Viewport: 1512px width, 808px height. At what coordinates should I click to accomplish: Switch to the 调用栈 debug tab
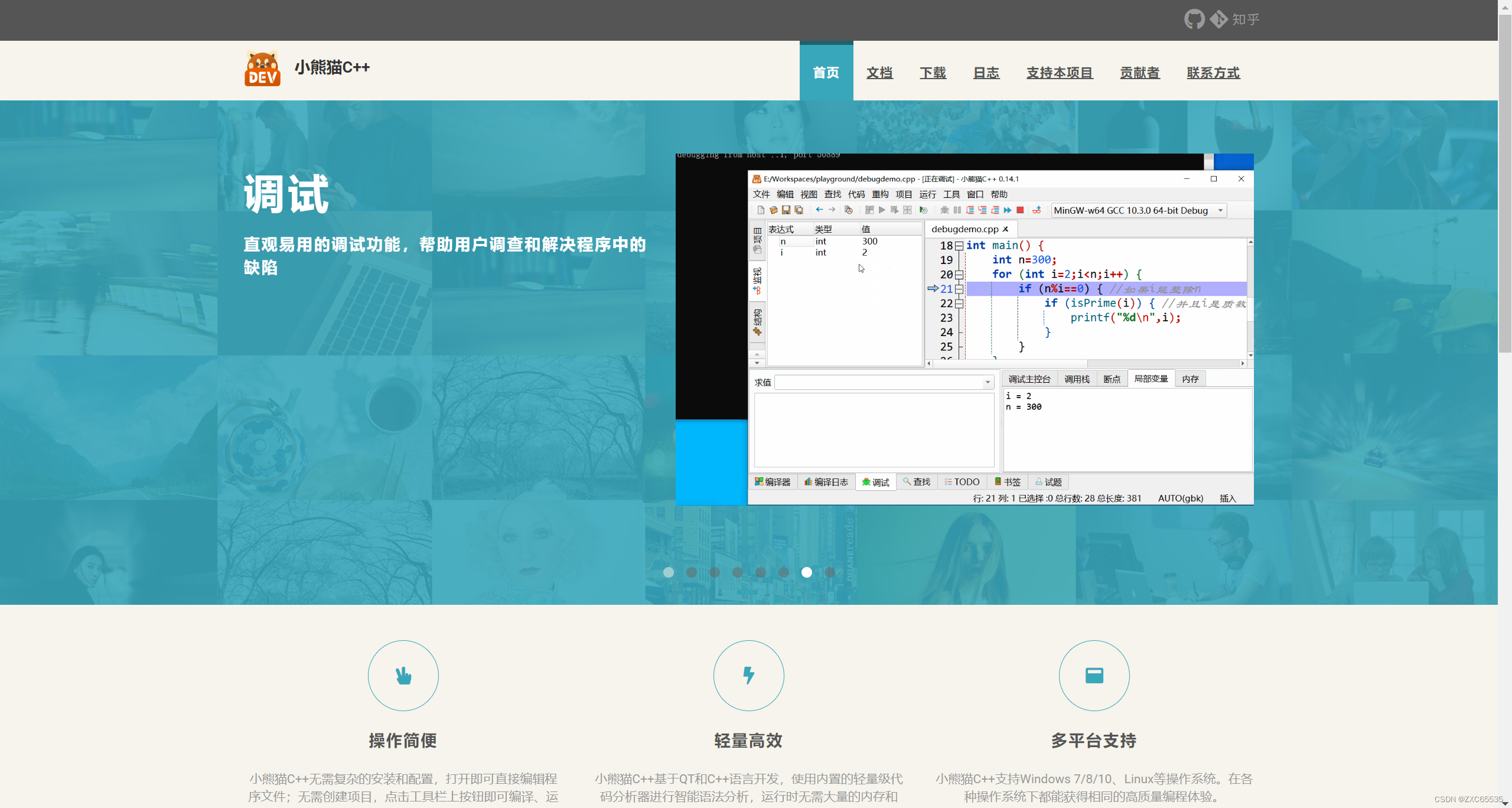click(x=1077, y=378)
